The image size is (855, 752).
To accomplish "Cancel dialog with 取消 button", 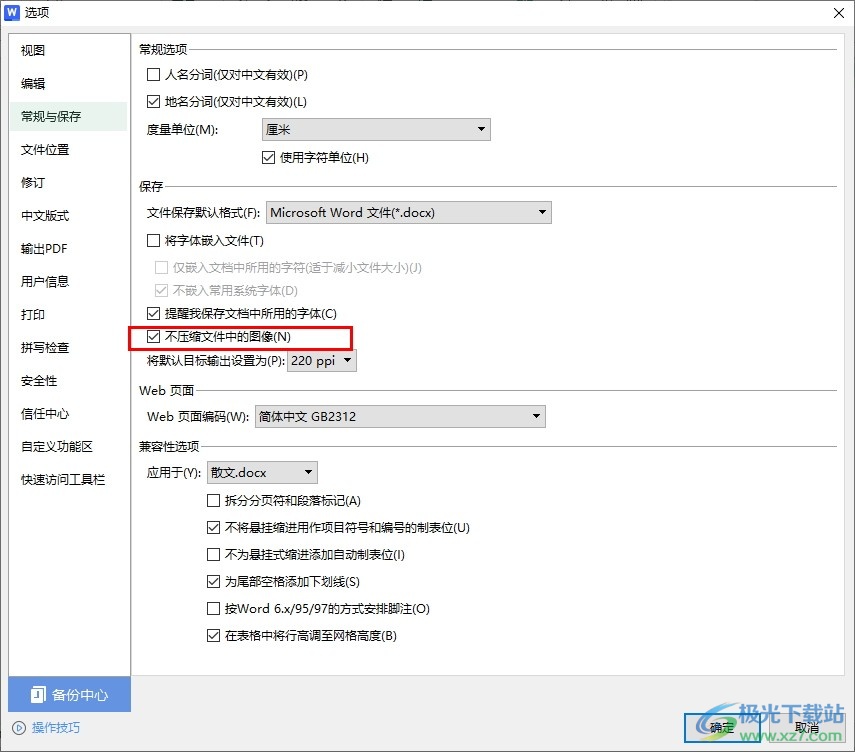I will click(x=806, y=727).
